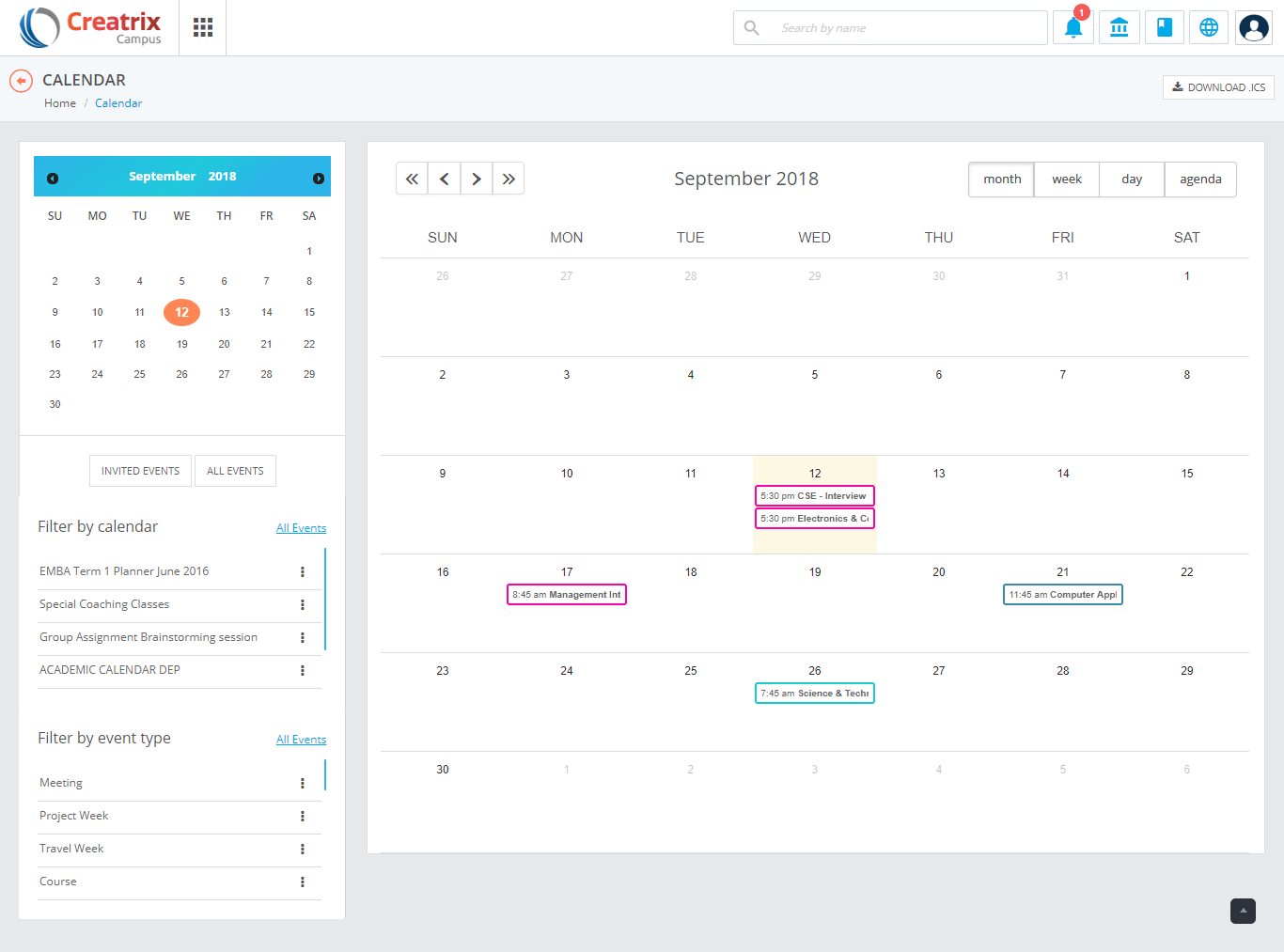The height and width of the screenshot is (952, 1284).
Task: Click Home breadcrumb link
Action: point(60,103)
